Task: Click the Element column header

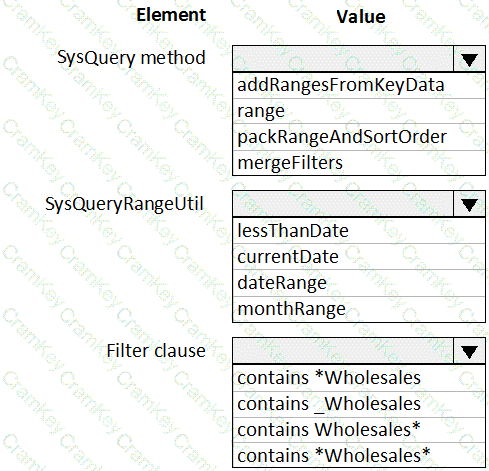Action: [x=171, y=15]
